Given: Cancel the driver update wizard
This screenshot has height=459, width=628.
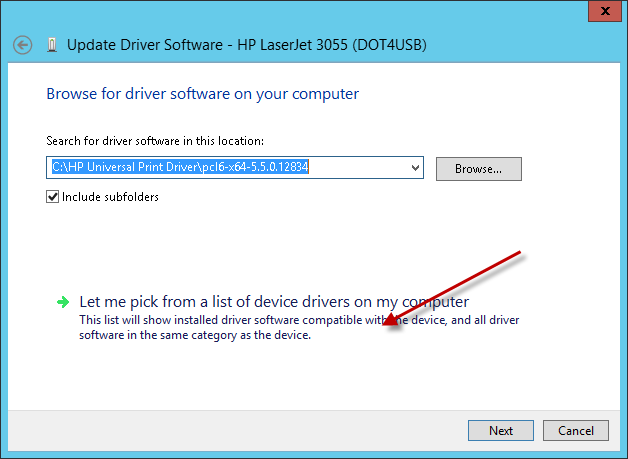Looking at the screenshot, I should point(576,431).
